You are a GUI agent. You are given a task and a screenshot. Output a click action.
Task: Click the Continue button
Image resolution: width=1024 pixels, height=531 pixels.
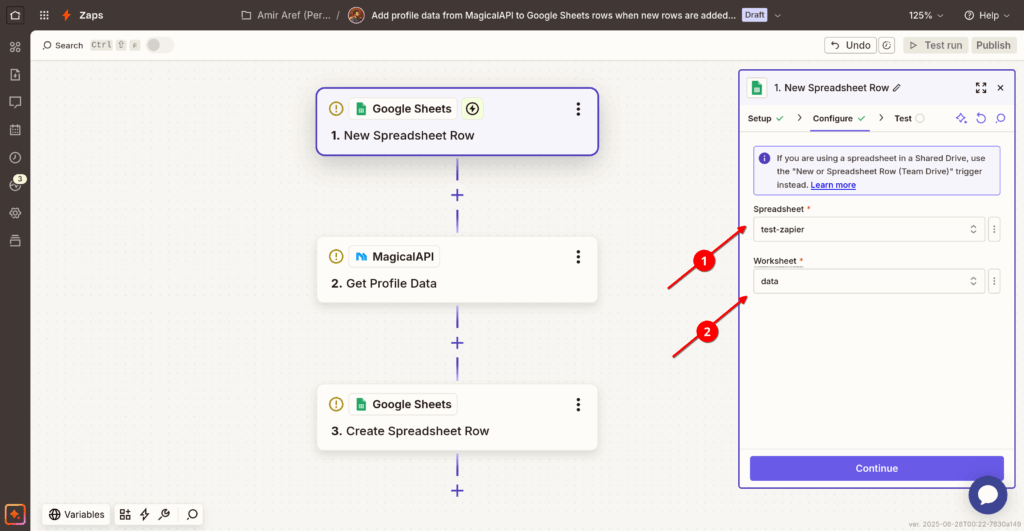(876, 468)
